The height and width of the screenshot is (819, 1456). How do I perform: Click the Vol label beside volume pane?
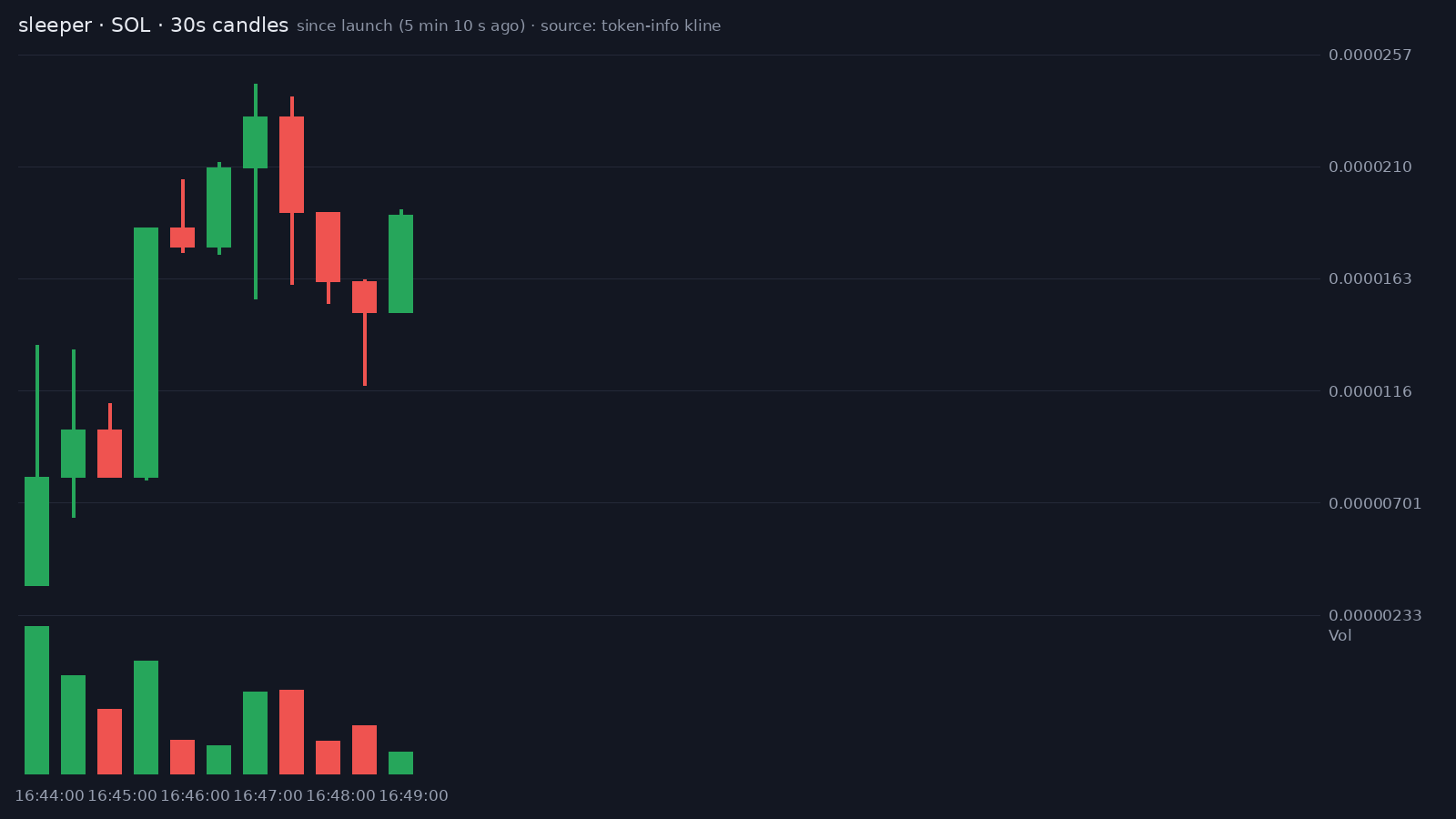[x=1340, y=635]
